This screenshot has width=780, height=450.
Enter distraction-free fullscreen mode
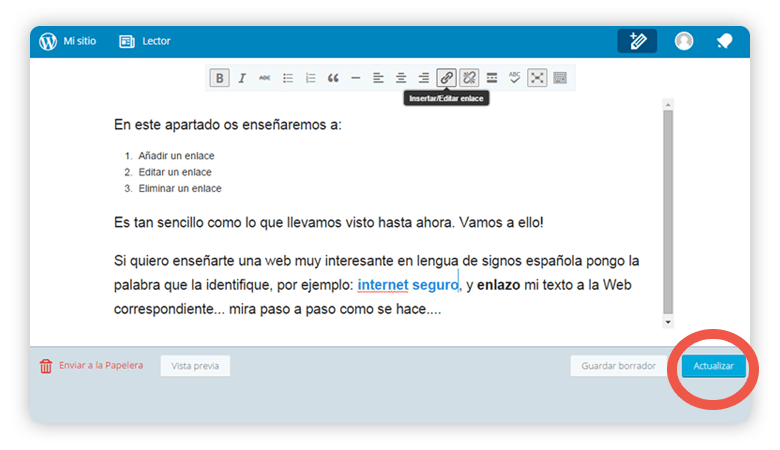(x=537, y=78)
